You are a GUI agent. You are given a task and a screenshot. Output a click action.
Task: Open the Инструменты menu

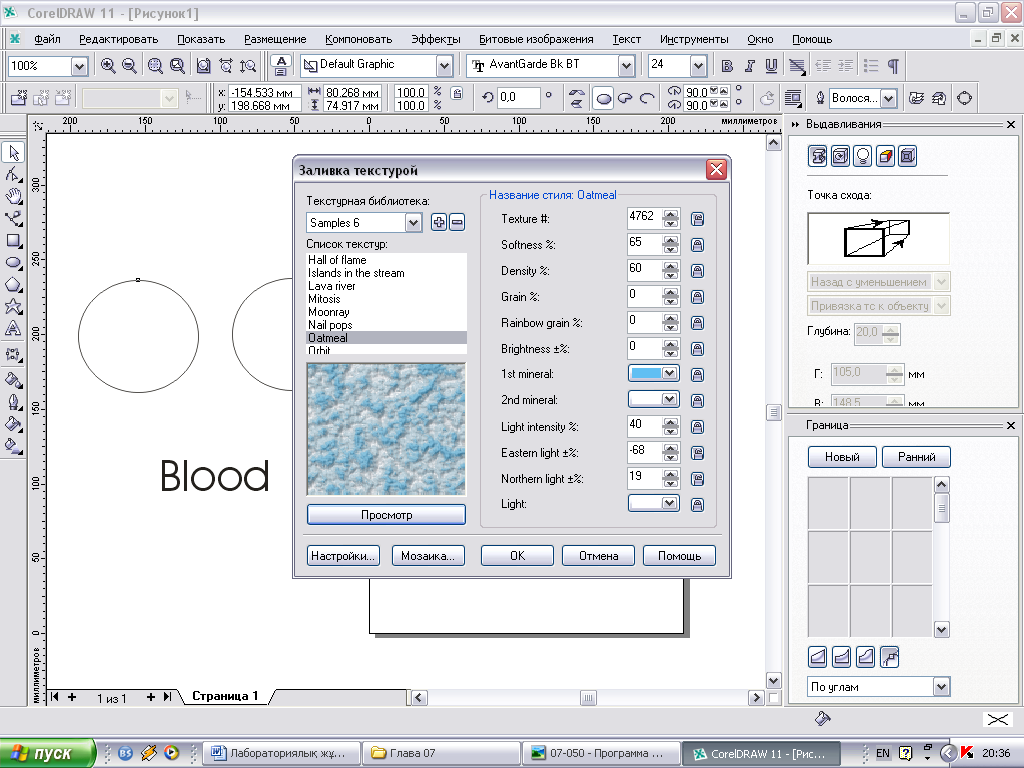(x=694, y=39)
